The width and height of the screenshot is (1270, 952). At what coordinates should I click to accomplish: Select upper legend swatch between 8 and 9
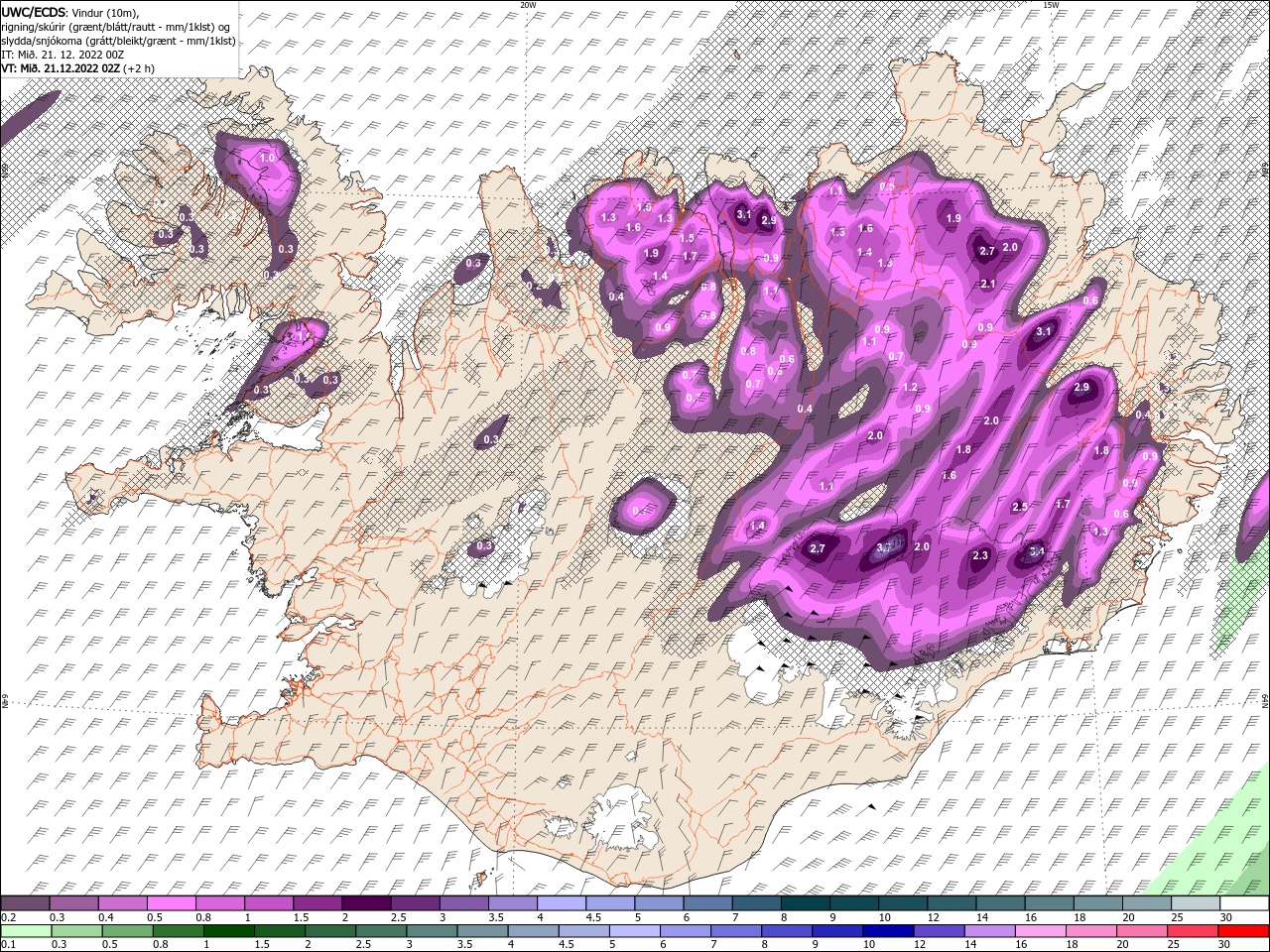806,903
